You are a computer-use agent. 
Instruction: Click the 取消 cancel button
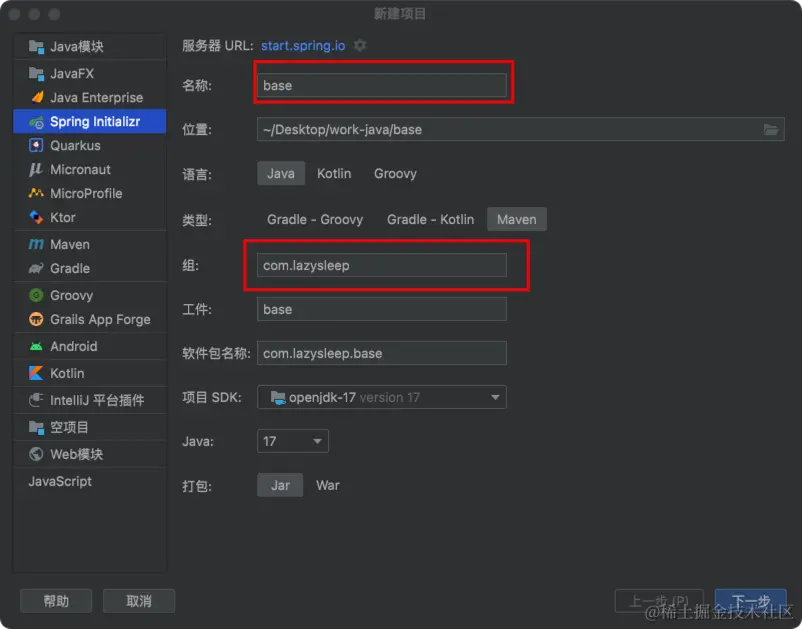(x=139, y=601)
